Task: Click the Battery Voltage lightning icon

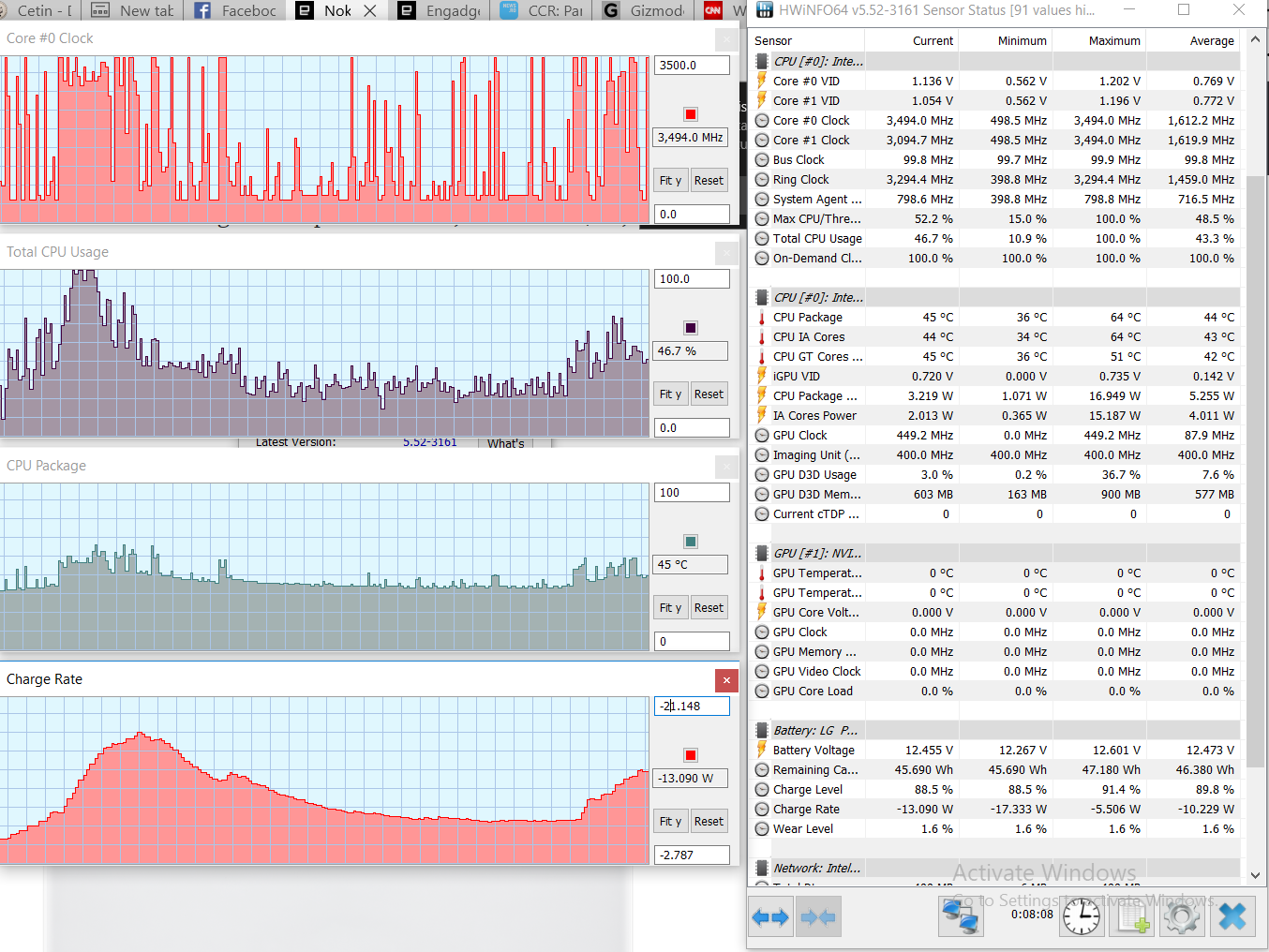Action: (x=762, y=751)
